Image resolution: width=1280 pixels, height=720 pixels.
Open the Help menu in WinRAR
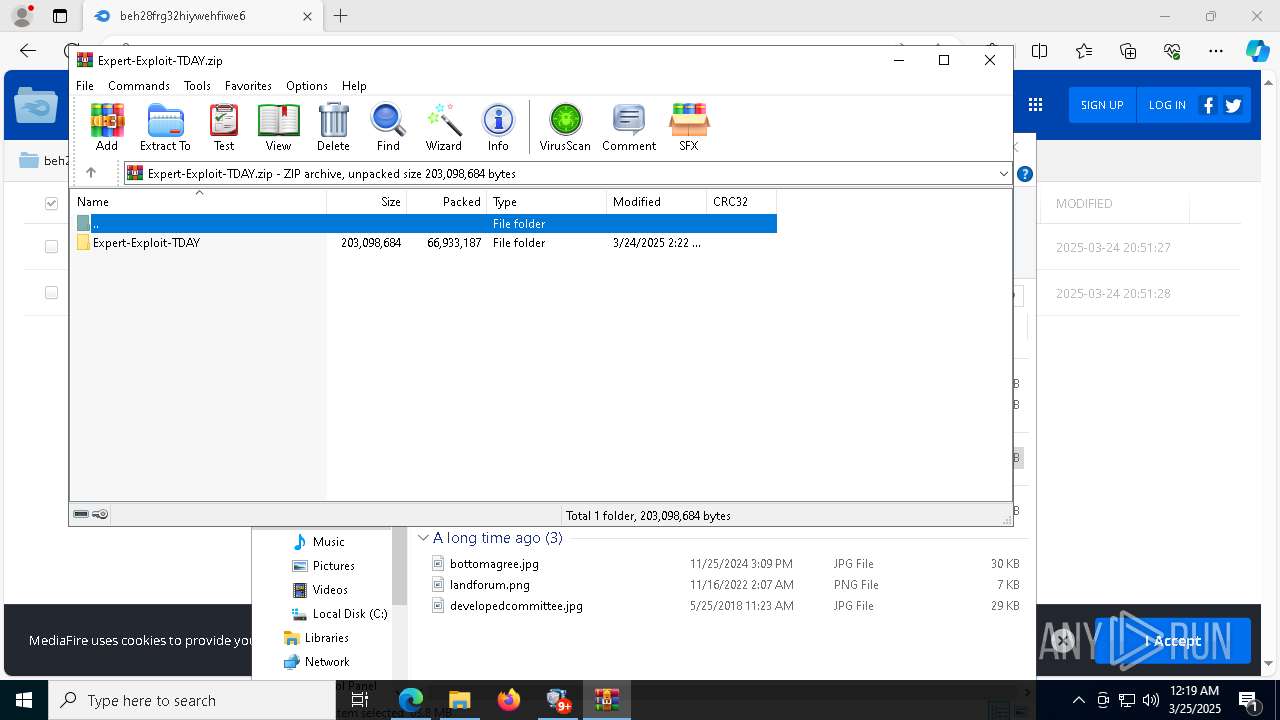354,86
